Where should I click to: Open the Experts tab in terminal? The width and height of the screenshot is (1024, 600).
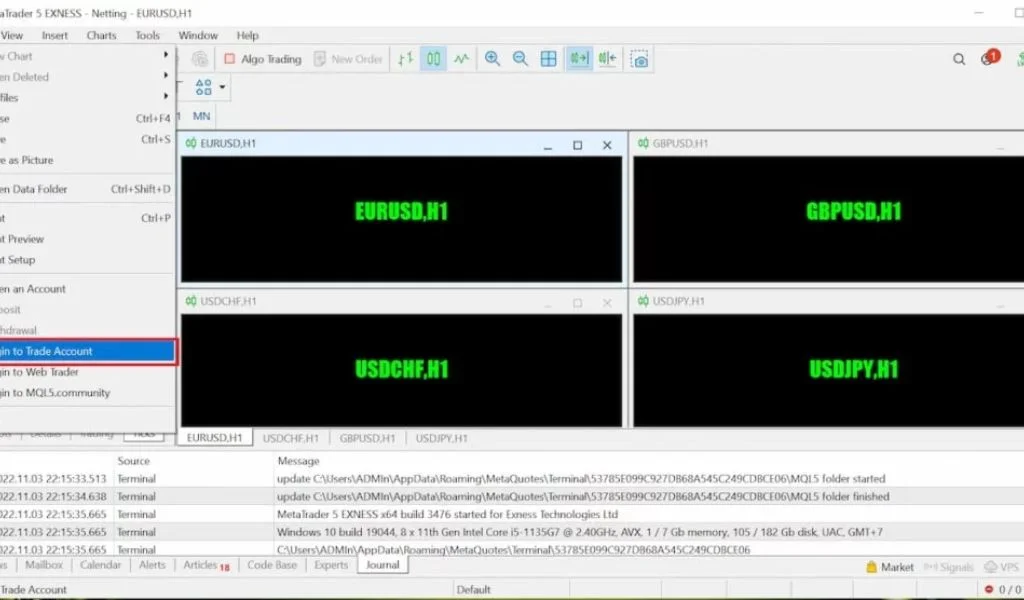pyautogui.click(x=331, y=565)
